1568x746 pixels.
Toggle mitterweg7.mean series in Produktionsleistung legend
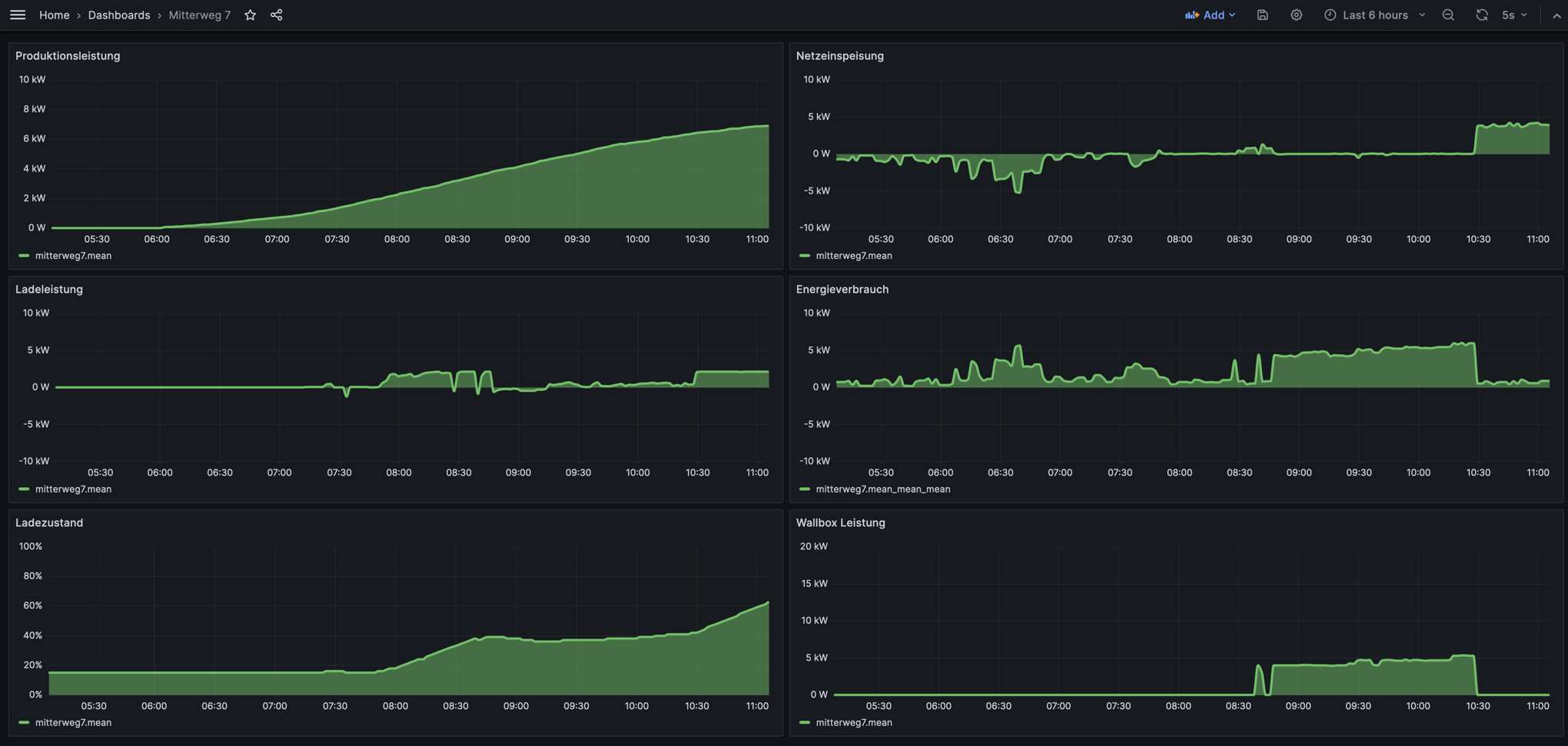click(73, 256)
